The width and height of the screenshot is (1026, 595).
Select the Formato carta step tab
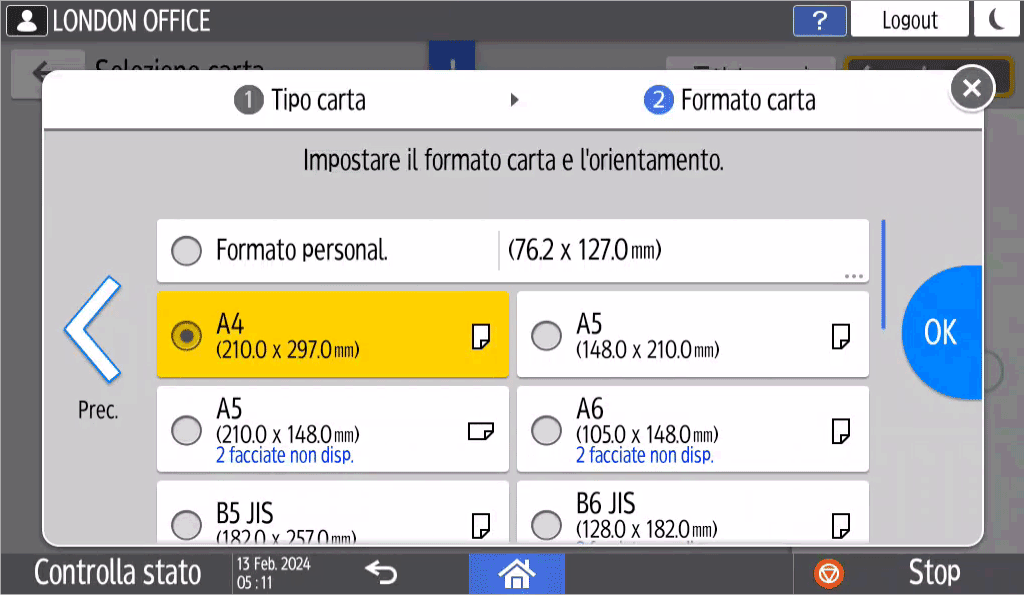click(x=730, y=100)
